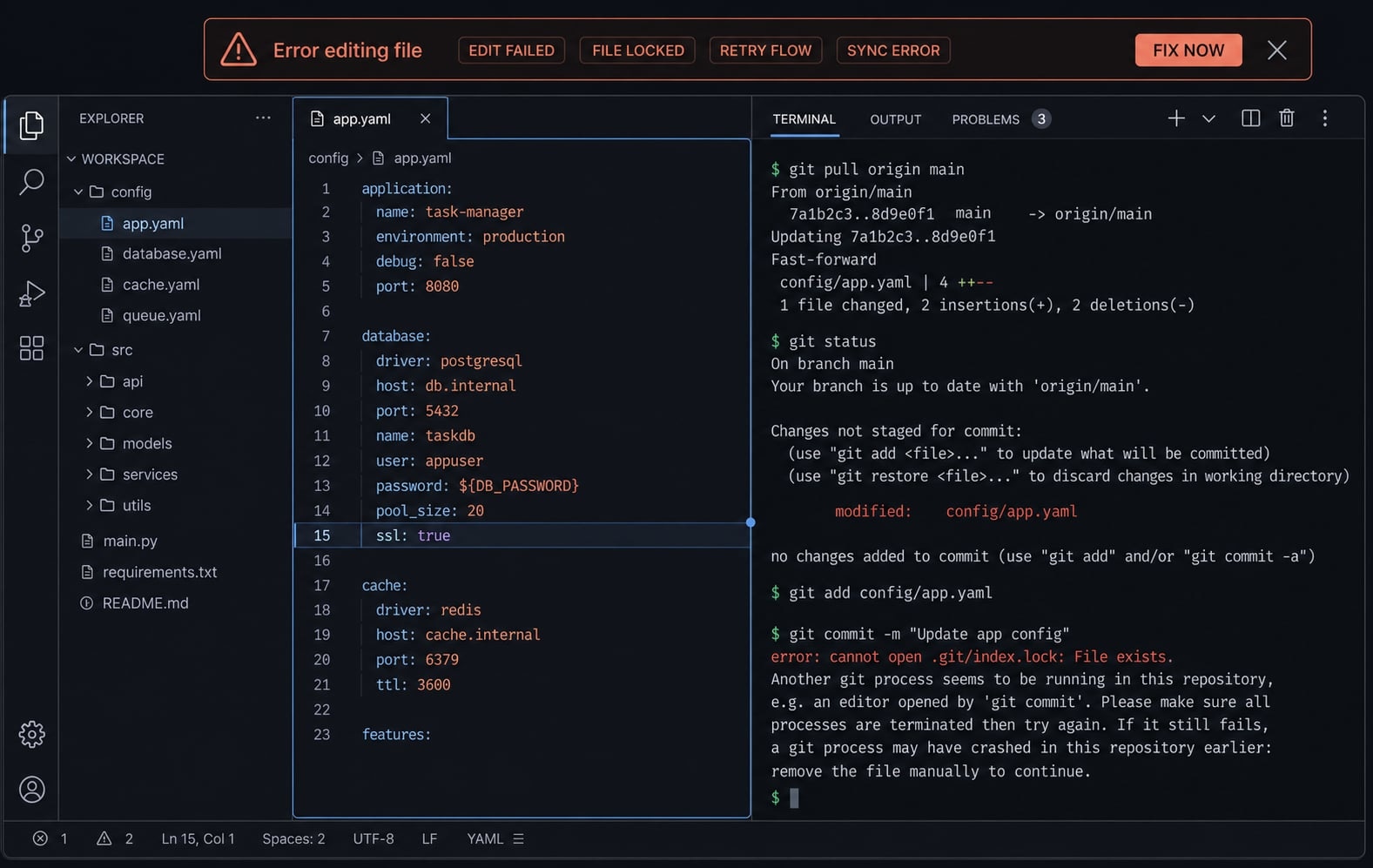The width and height of the screenshot is (1373, 868).
Task: Click the FIX NOW button
Action: coord(1188,50)
